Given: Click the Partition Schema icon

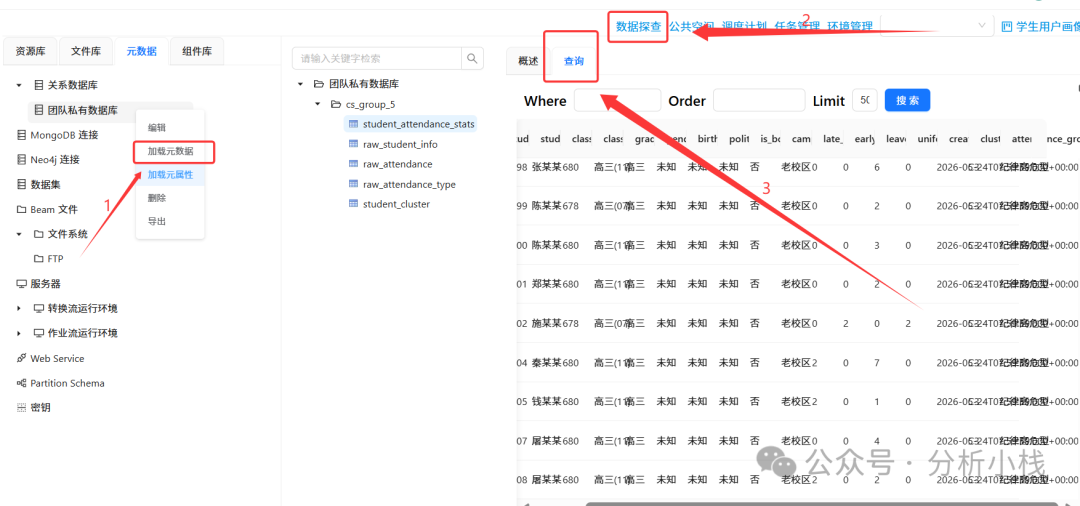Looking at the screenshot, I should [x=21, y=383].
